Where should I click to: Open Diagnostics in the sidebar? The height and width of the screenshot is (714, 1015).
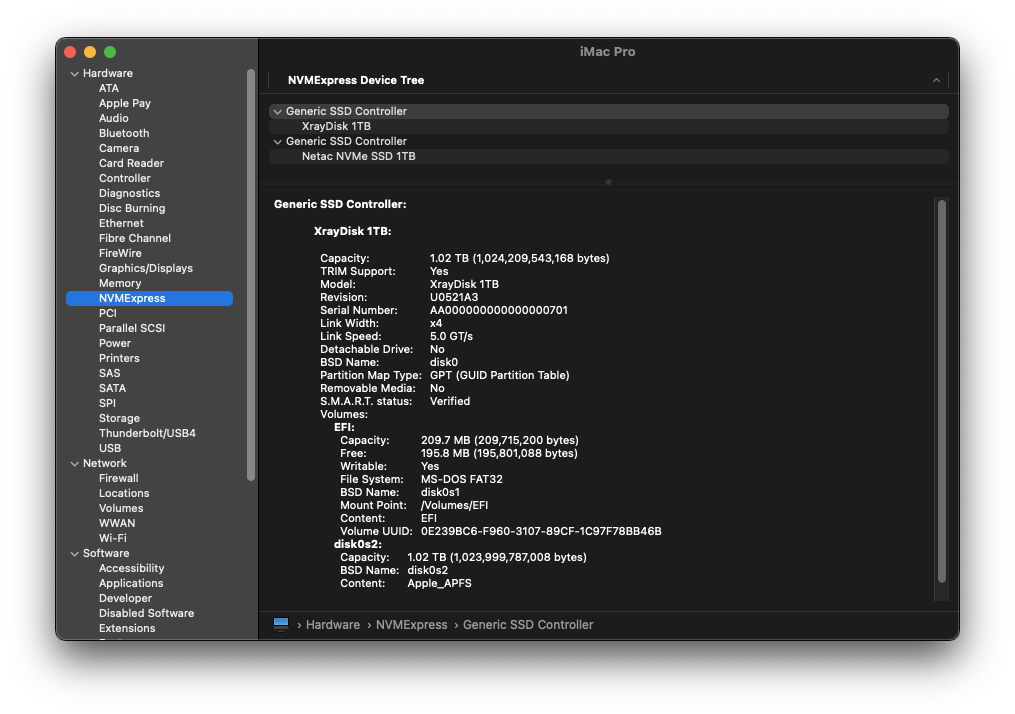coord(129,193)
